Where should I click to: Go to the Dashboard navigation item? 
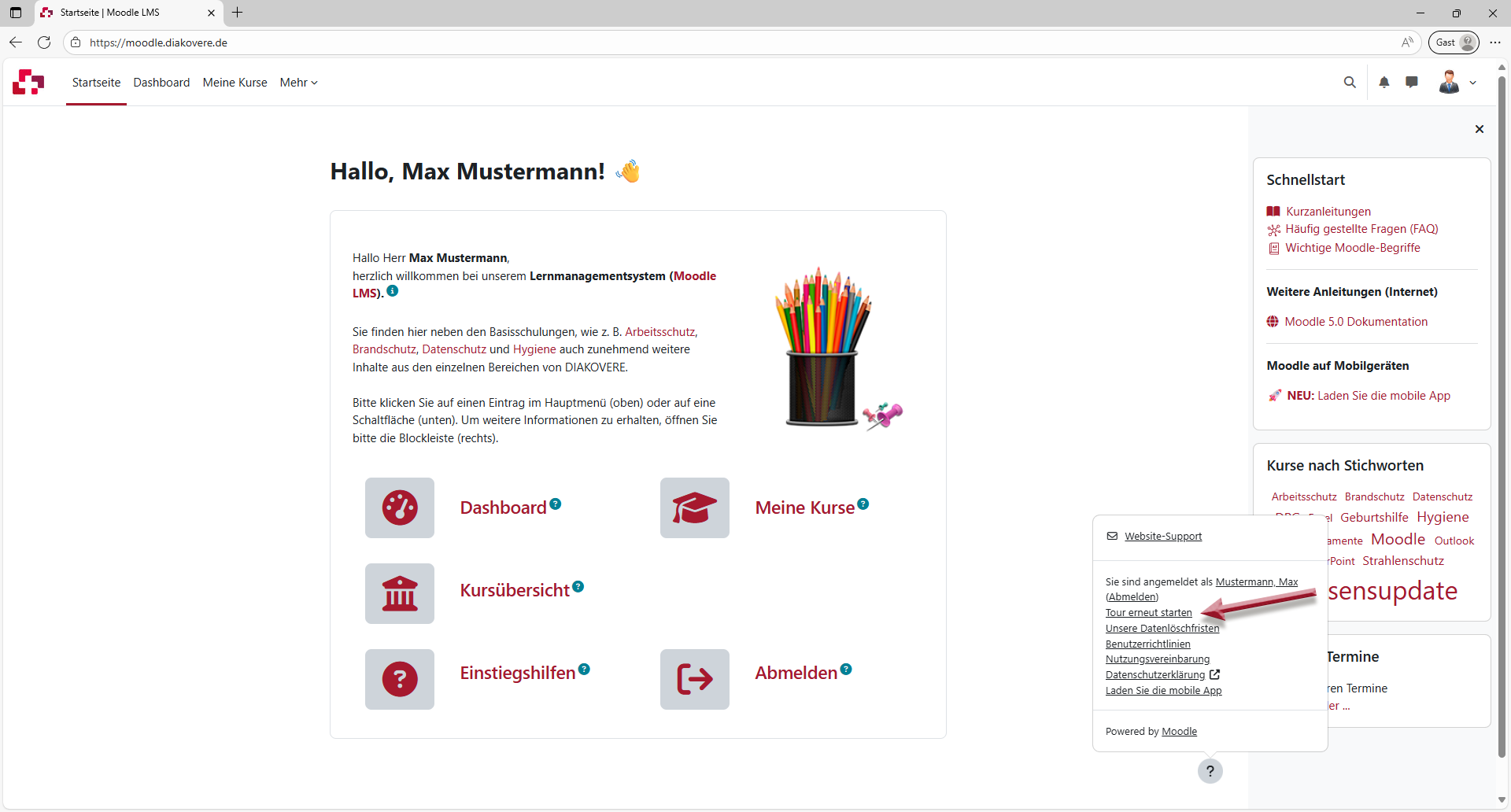[x=161, y=83]
